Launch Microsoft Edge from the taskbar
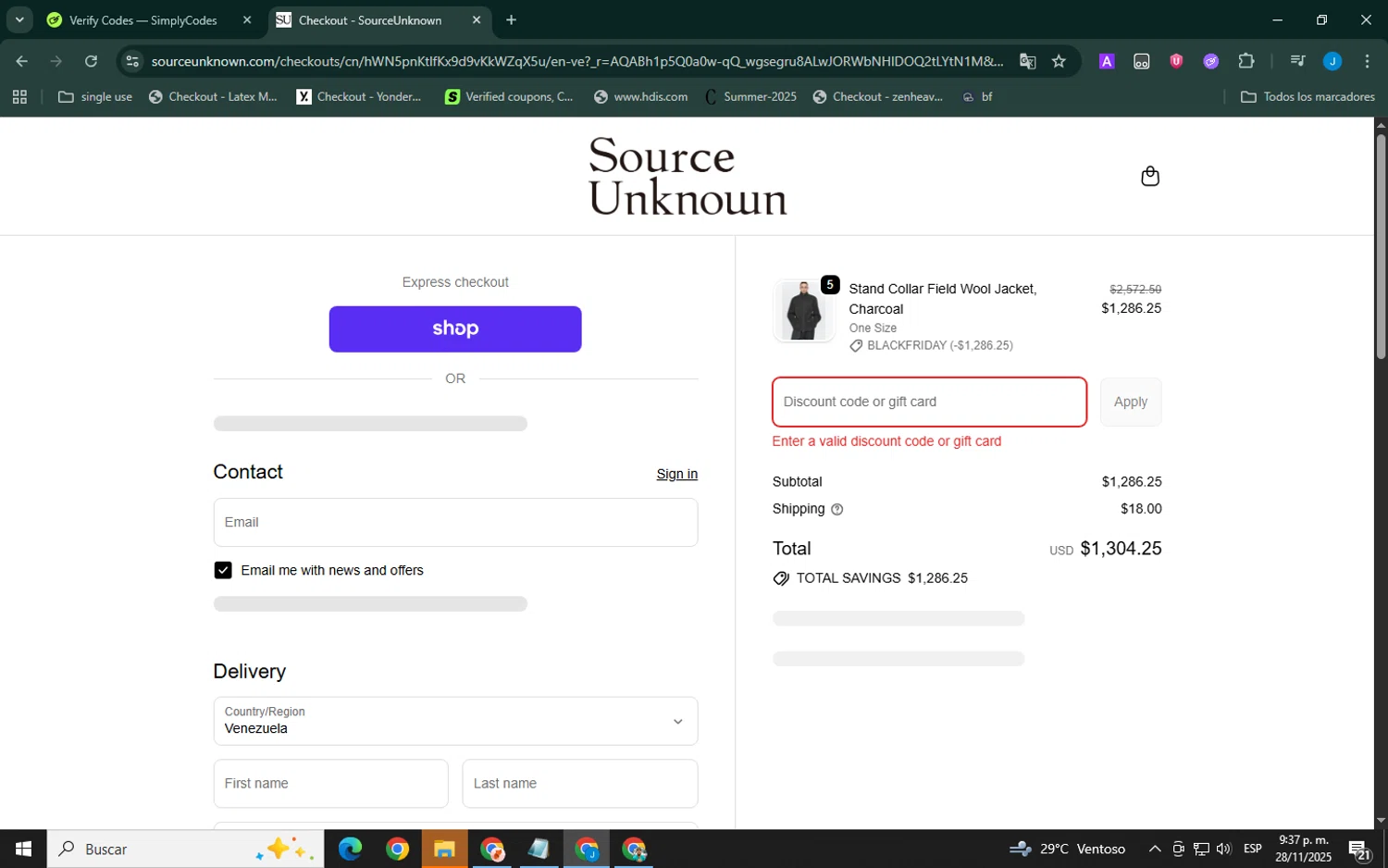 pyautogui.click(x=350, y=849)
